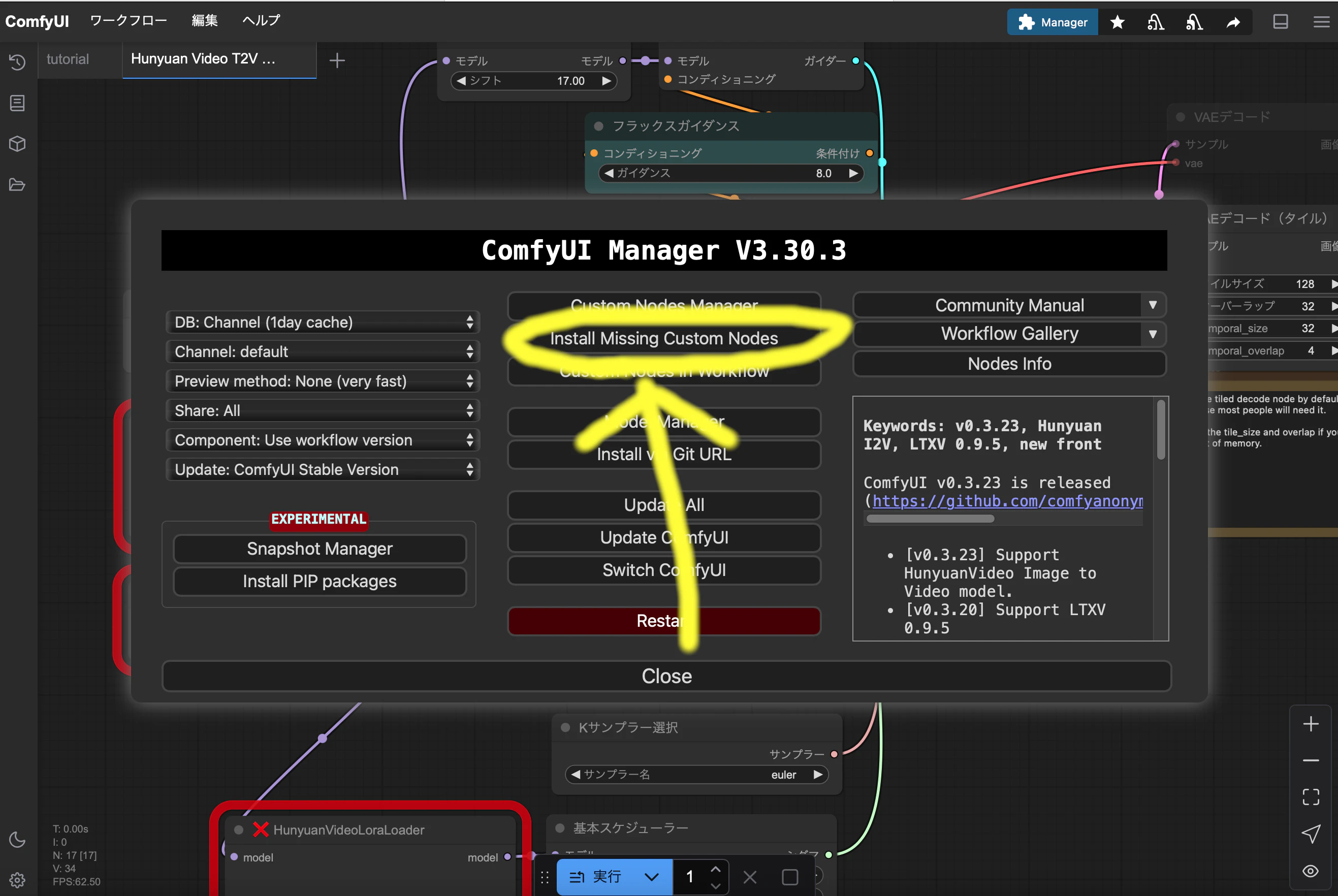Open DB Channel cache dropdown

(x=322, y=322)
